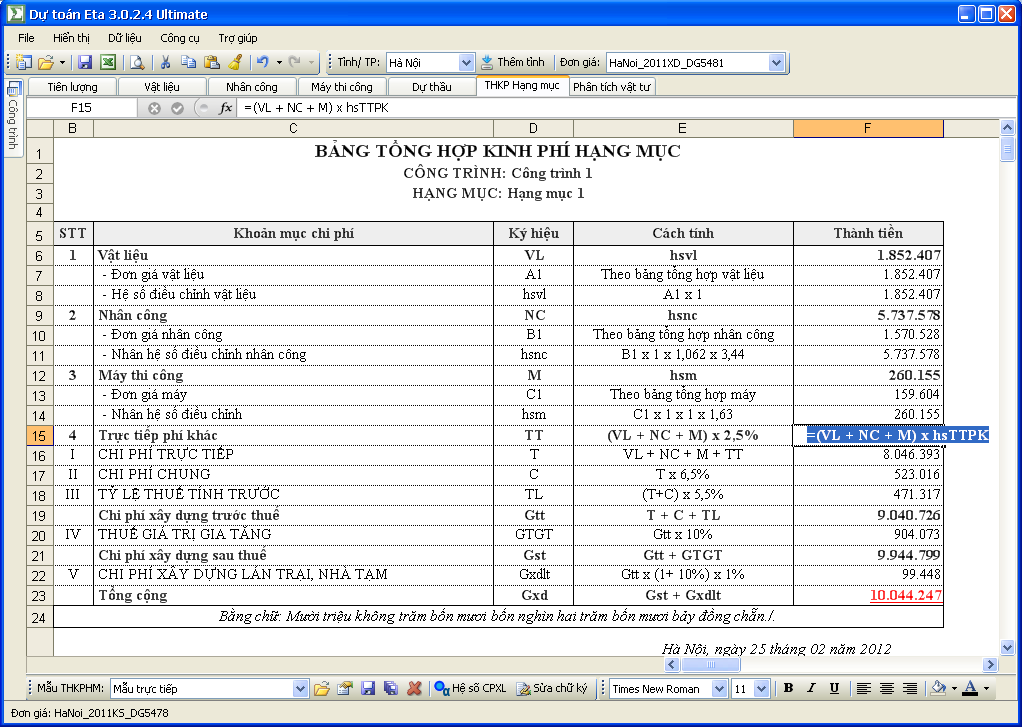
Task: Open the Công cụ menu
Action: (x=180, y=38)
